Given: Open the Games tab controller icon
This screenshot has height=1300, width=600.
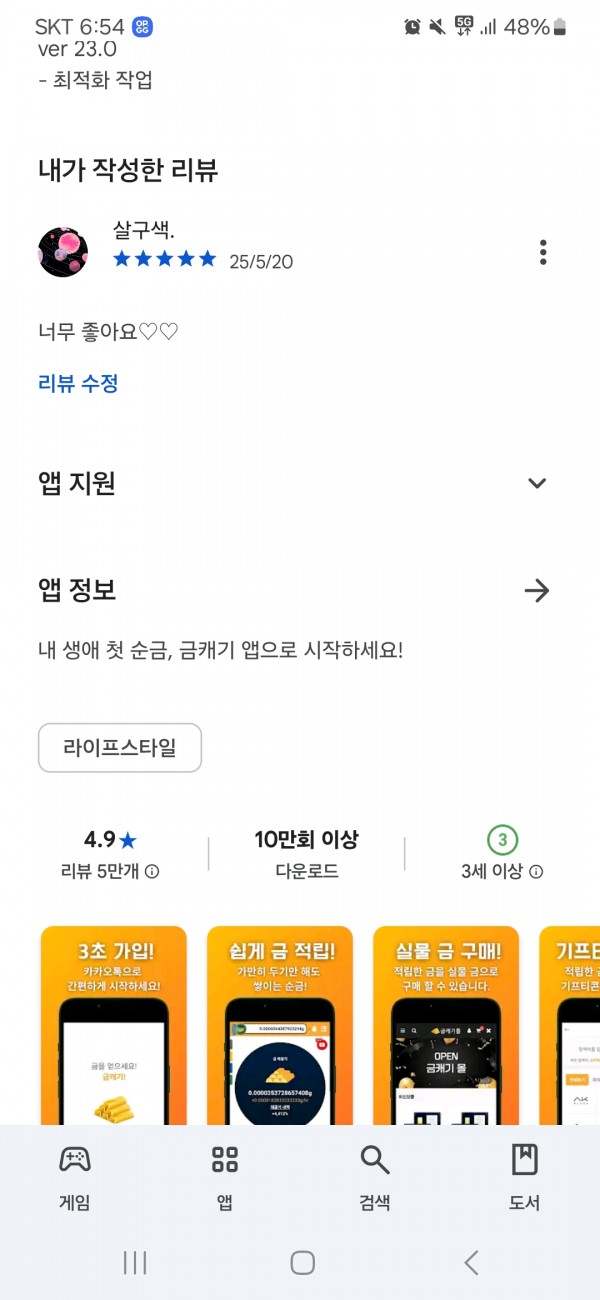Looking at the screenshot, I should click(x=75, y=1160).
